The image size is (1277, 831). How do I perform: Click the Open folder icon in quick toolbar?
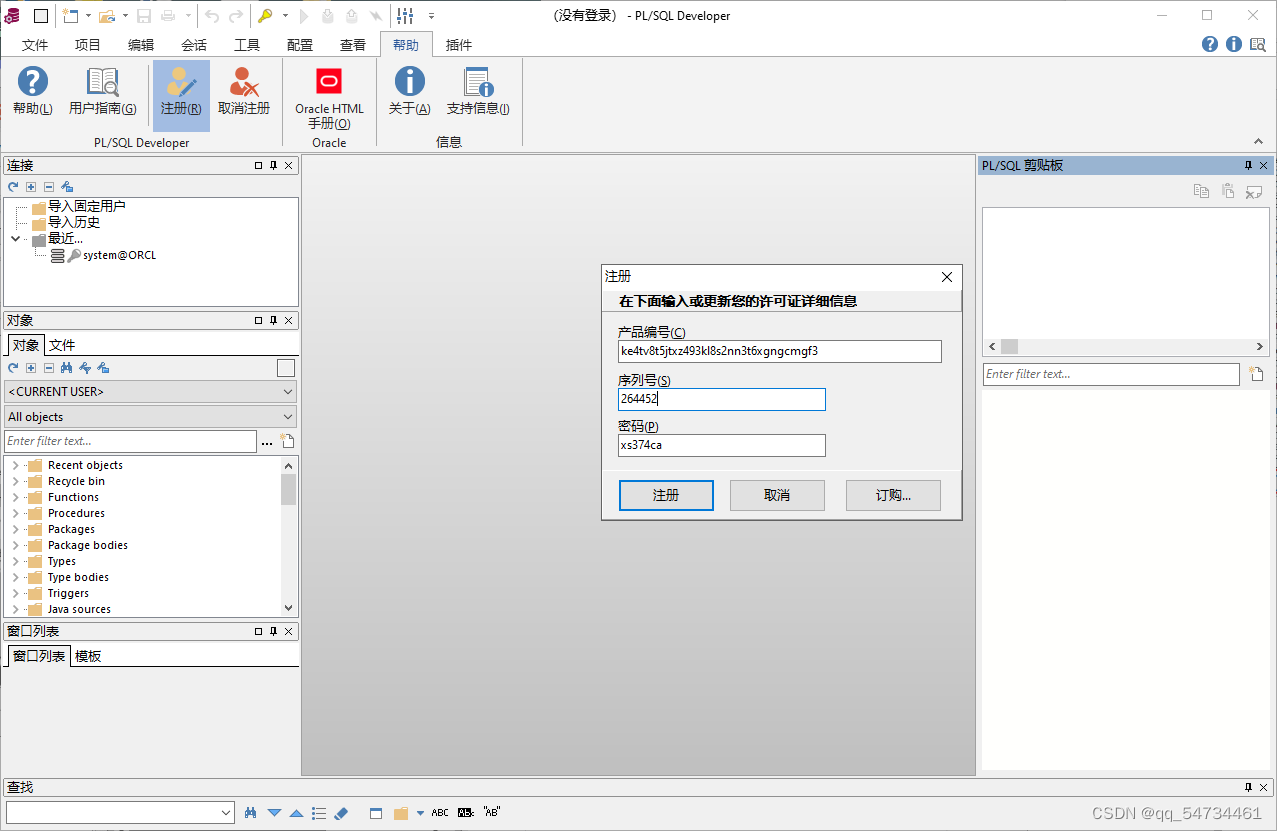point(106,15)
